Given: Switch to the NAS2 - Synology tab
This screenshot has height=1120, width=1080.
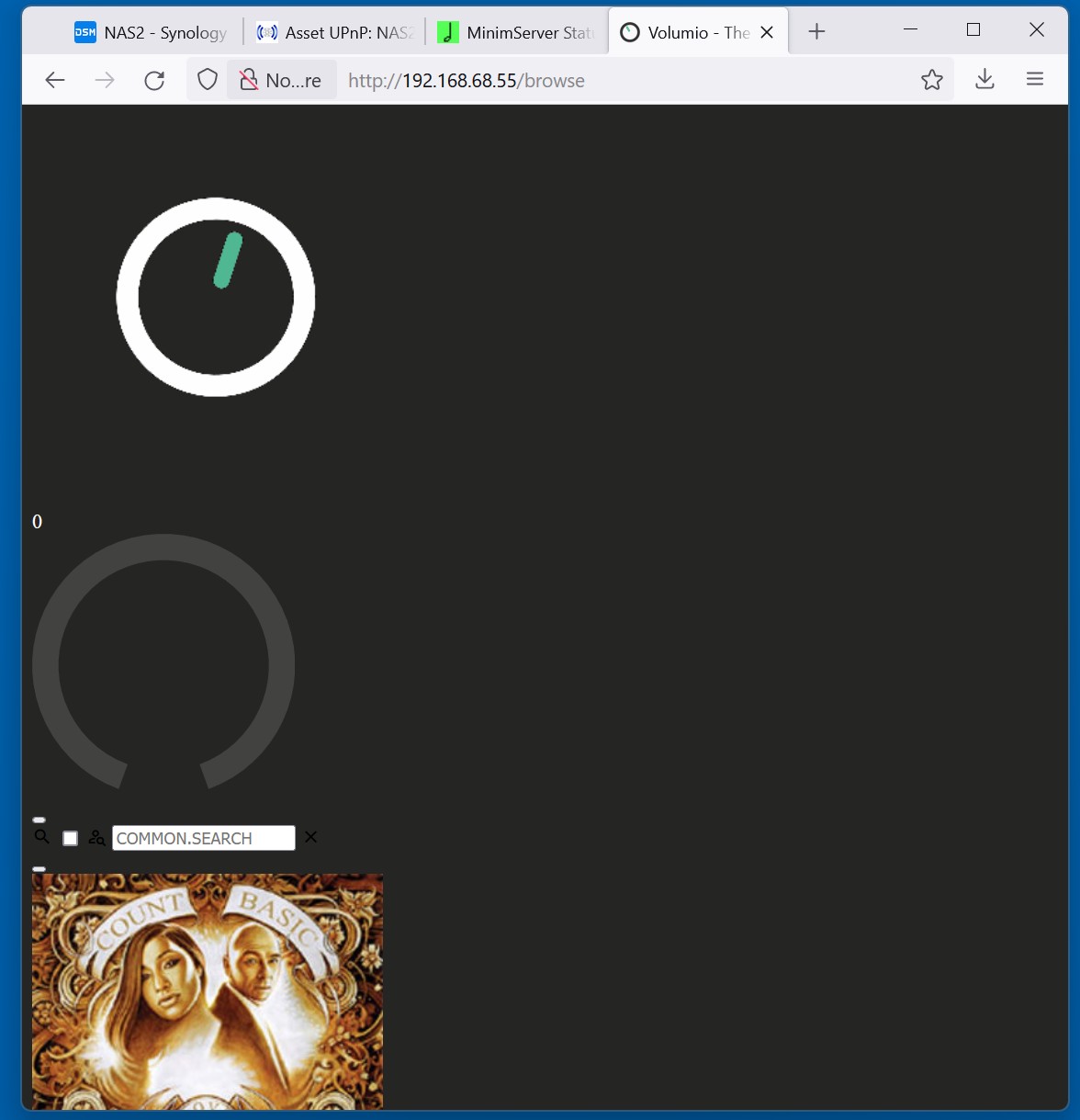Looking at the screenshot, I should pos(152,32).
